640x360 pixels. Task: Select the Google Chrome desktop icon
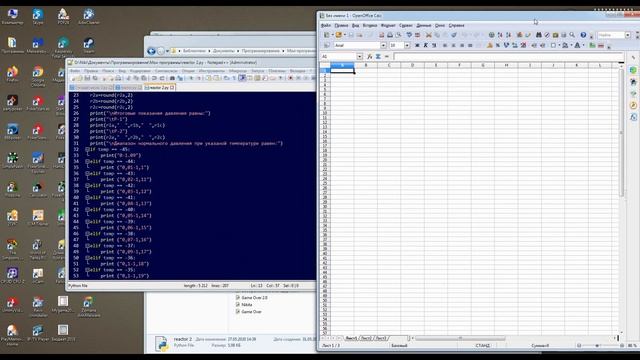[x=38, y=76]
